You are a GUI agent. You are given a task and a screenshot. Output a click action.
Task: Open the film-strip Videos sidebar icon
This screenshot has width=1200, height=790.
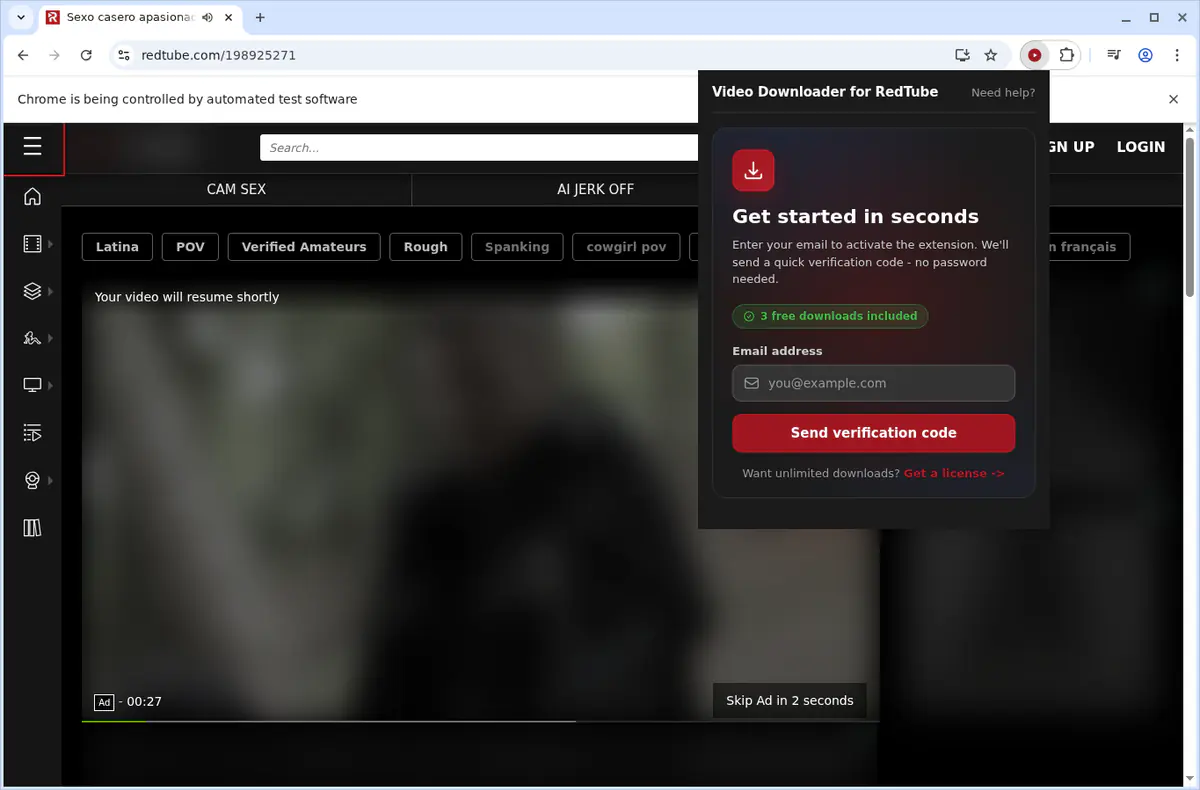click(32, 244)
